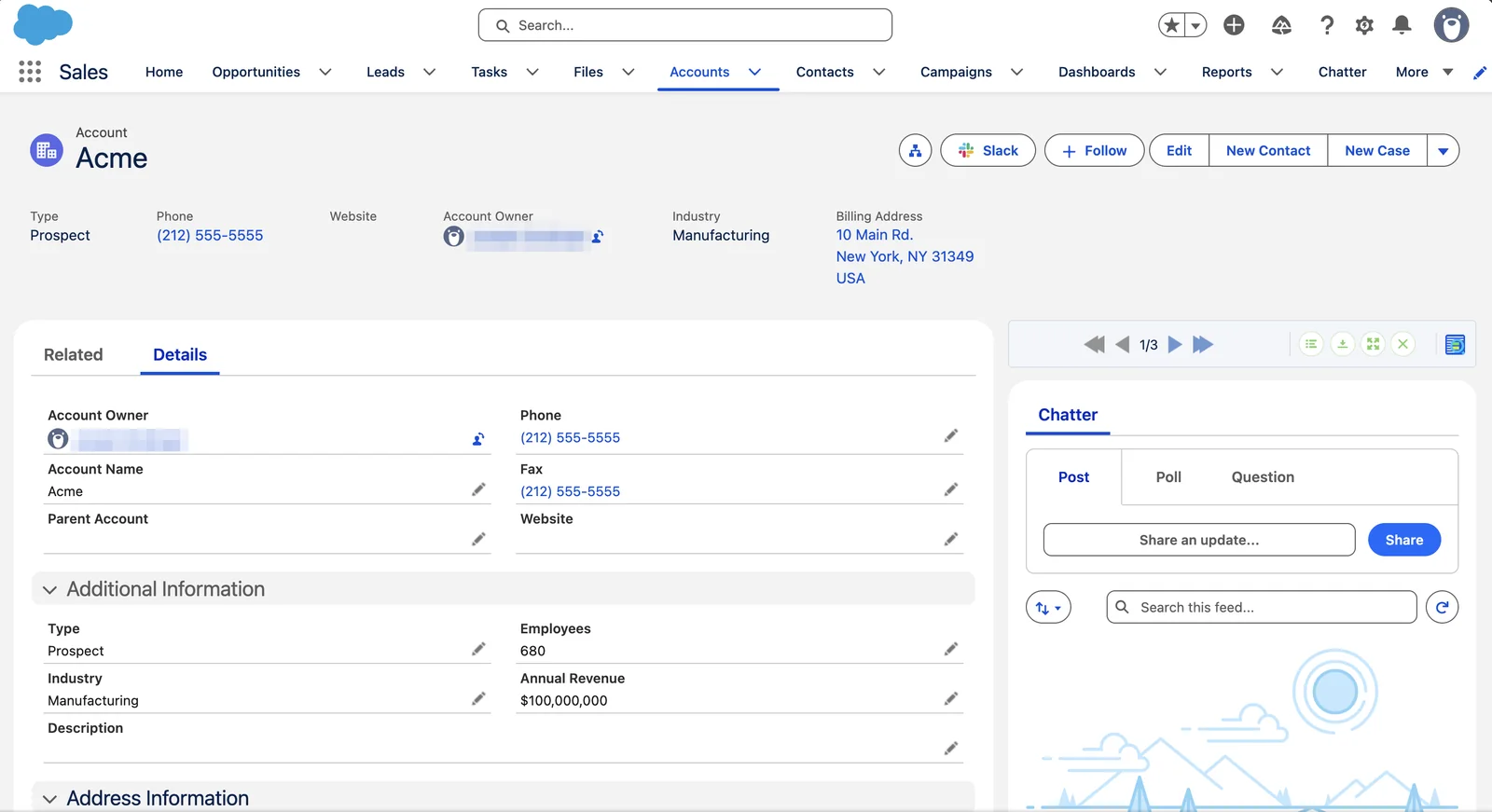Edit Phone field pencil icon

coord(951,435)
